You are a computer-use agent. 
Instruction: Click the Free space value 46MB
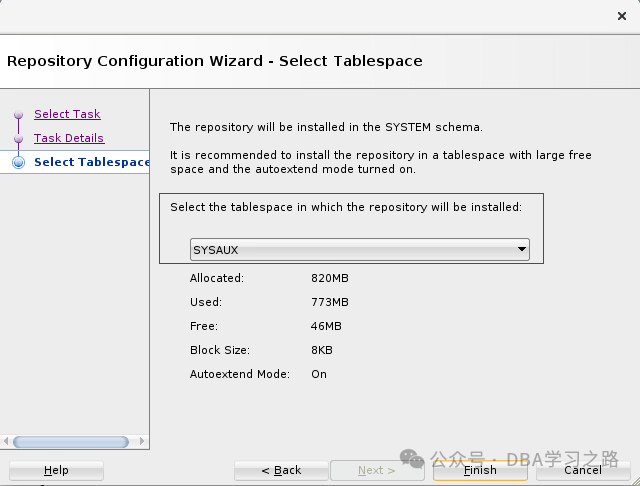[326, 326]
